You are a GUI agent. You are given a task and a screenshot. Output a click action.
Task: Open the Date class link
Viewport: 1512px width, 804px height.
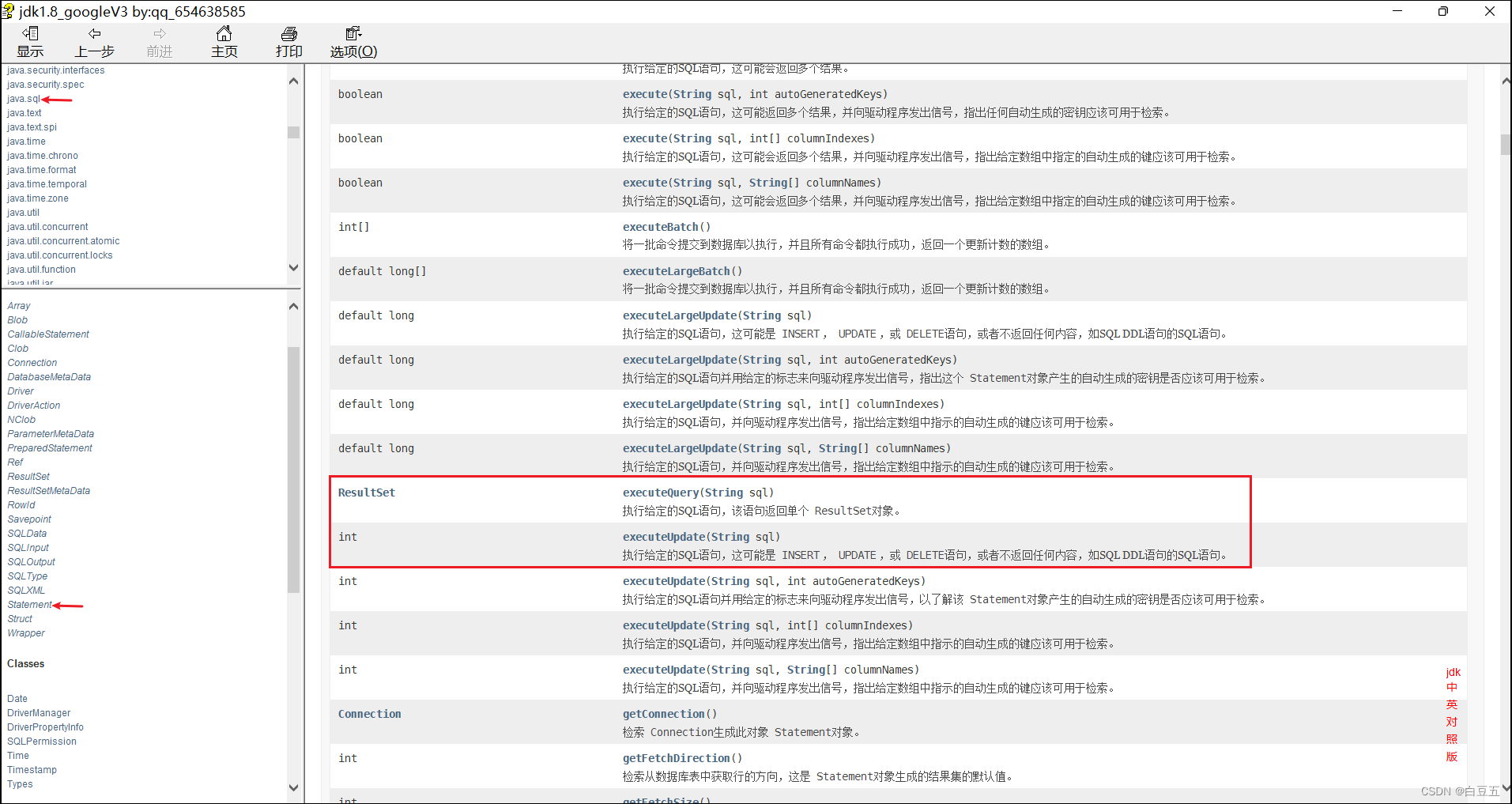tap(17, 699)
